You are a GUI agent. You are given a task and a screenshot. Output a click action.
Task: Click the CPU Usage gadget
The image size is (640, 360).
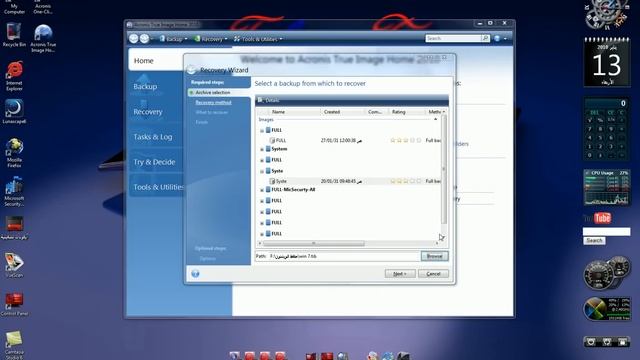pyautogui.click(x=607, y=187)
